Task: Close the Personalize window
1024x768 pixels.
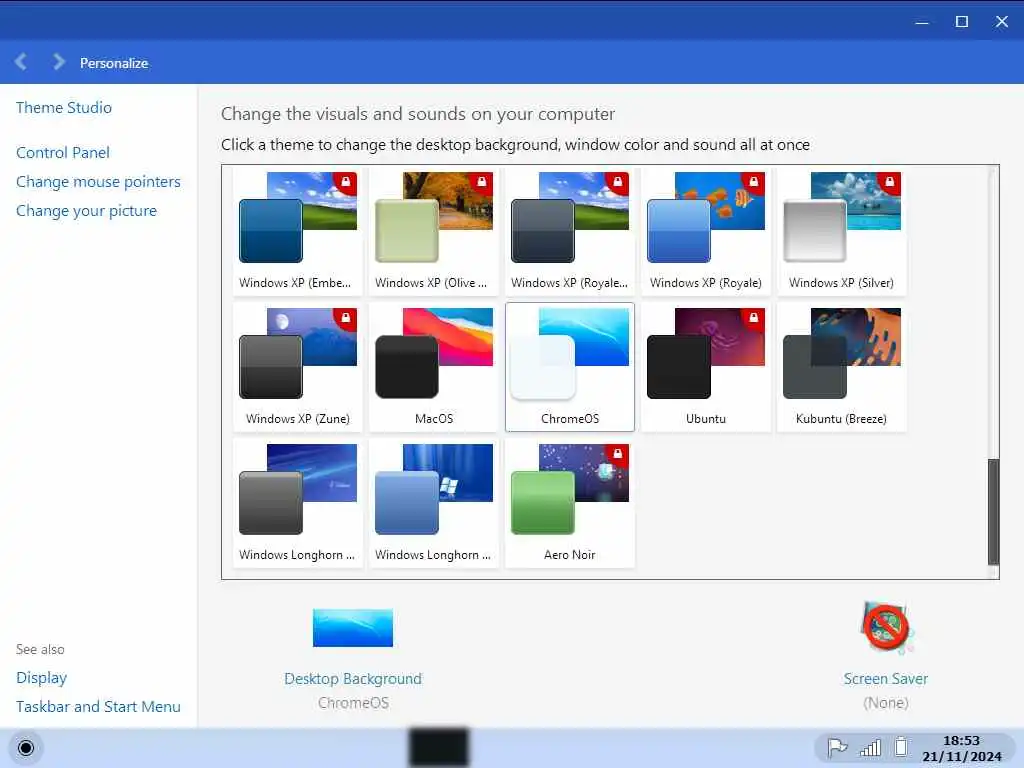Action: coord(1002,22)
